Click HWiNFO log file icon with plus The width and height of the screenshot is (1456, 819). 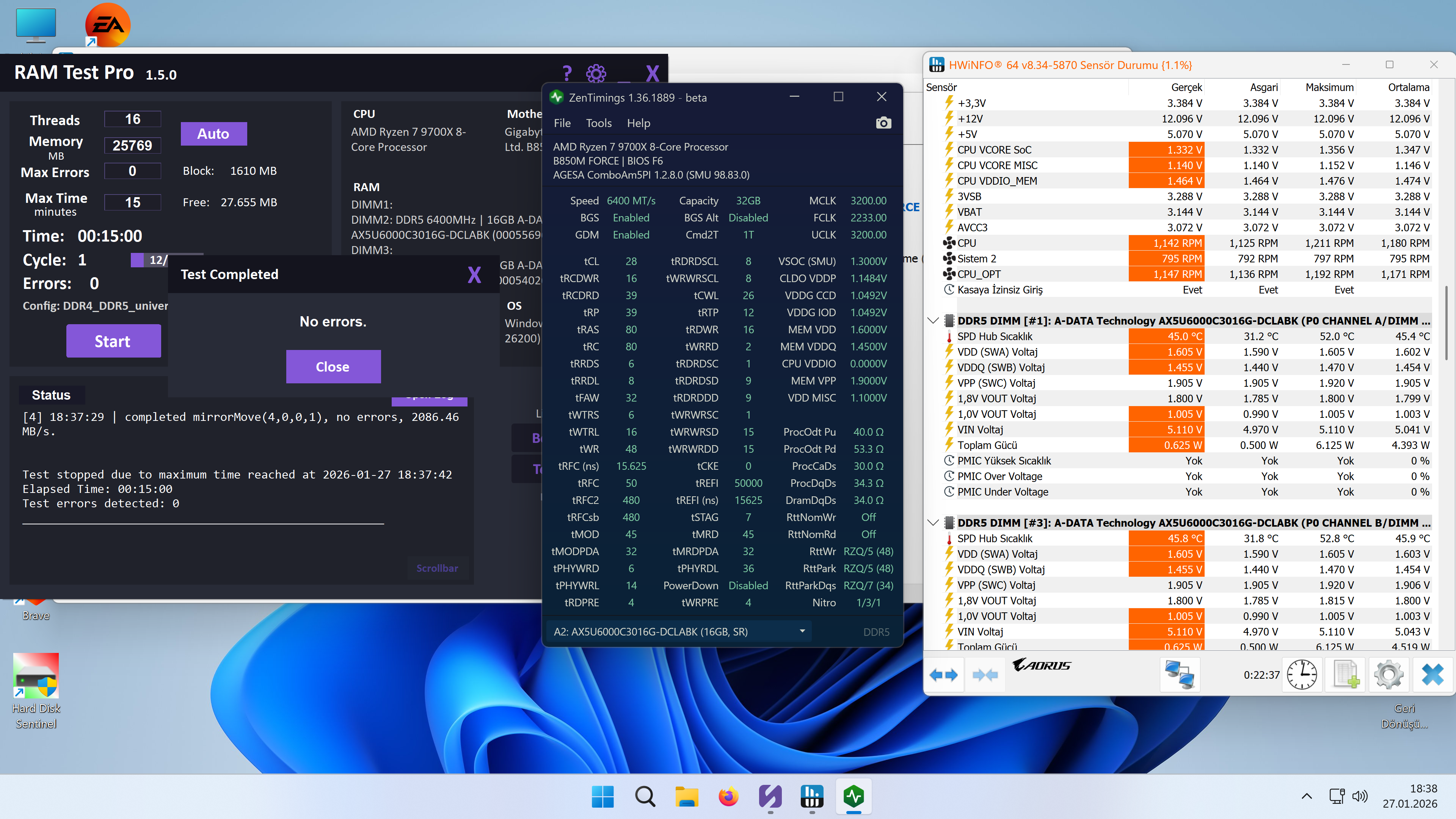[1345, 674]
